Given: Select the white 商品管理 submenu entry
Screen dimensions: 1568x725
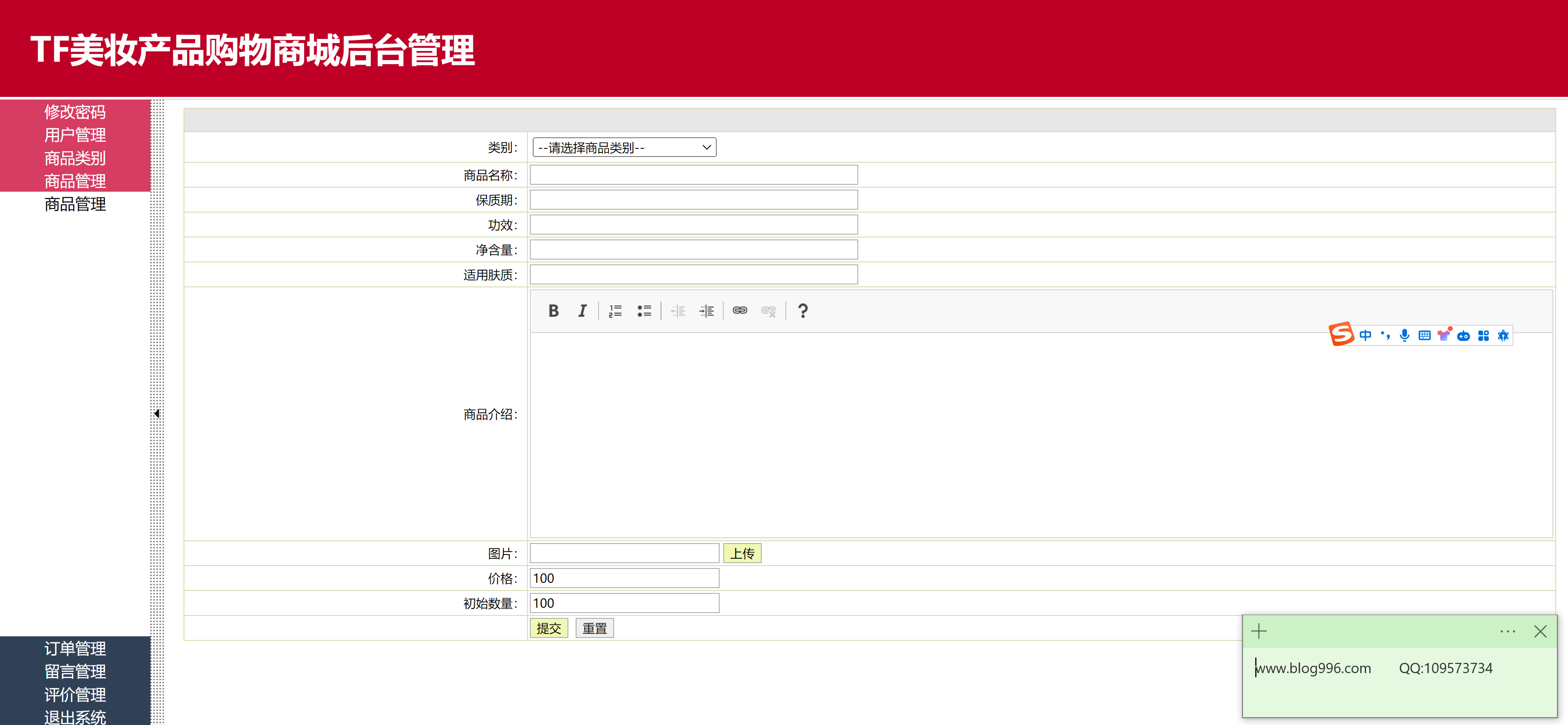Looking at the screenshot, I should tap(75, 204).
